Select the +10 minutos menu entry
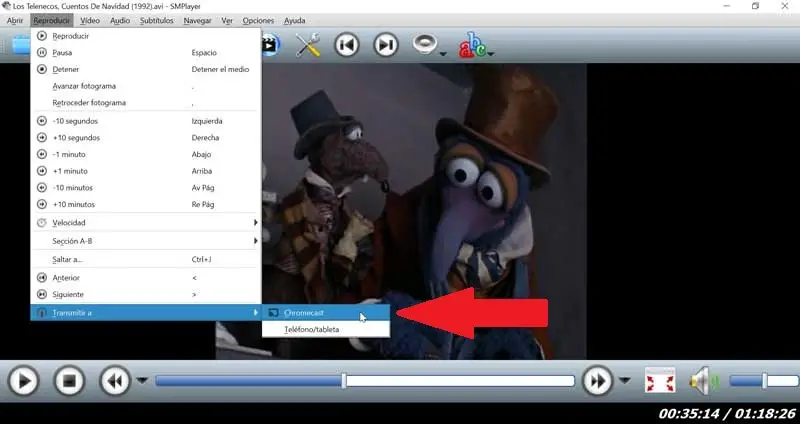This screenshot has height=424, width=800. tap(146, 204)
